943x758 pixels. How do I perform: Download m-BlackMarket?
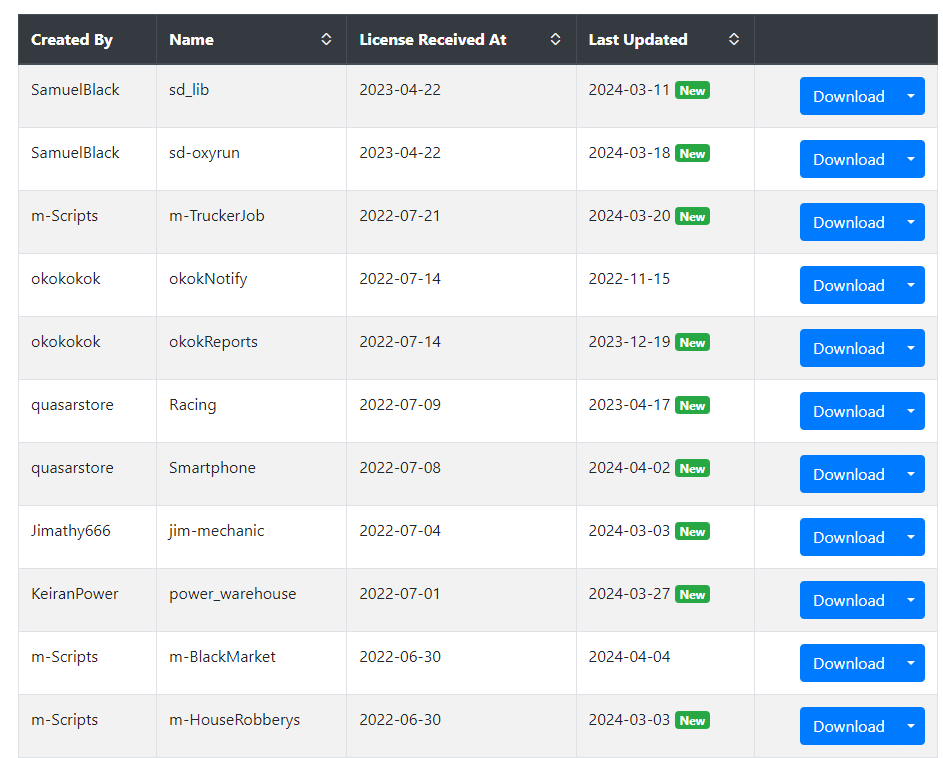(849, 664)
